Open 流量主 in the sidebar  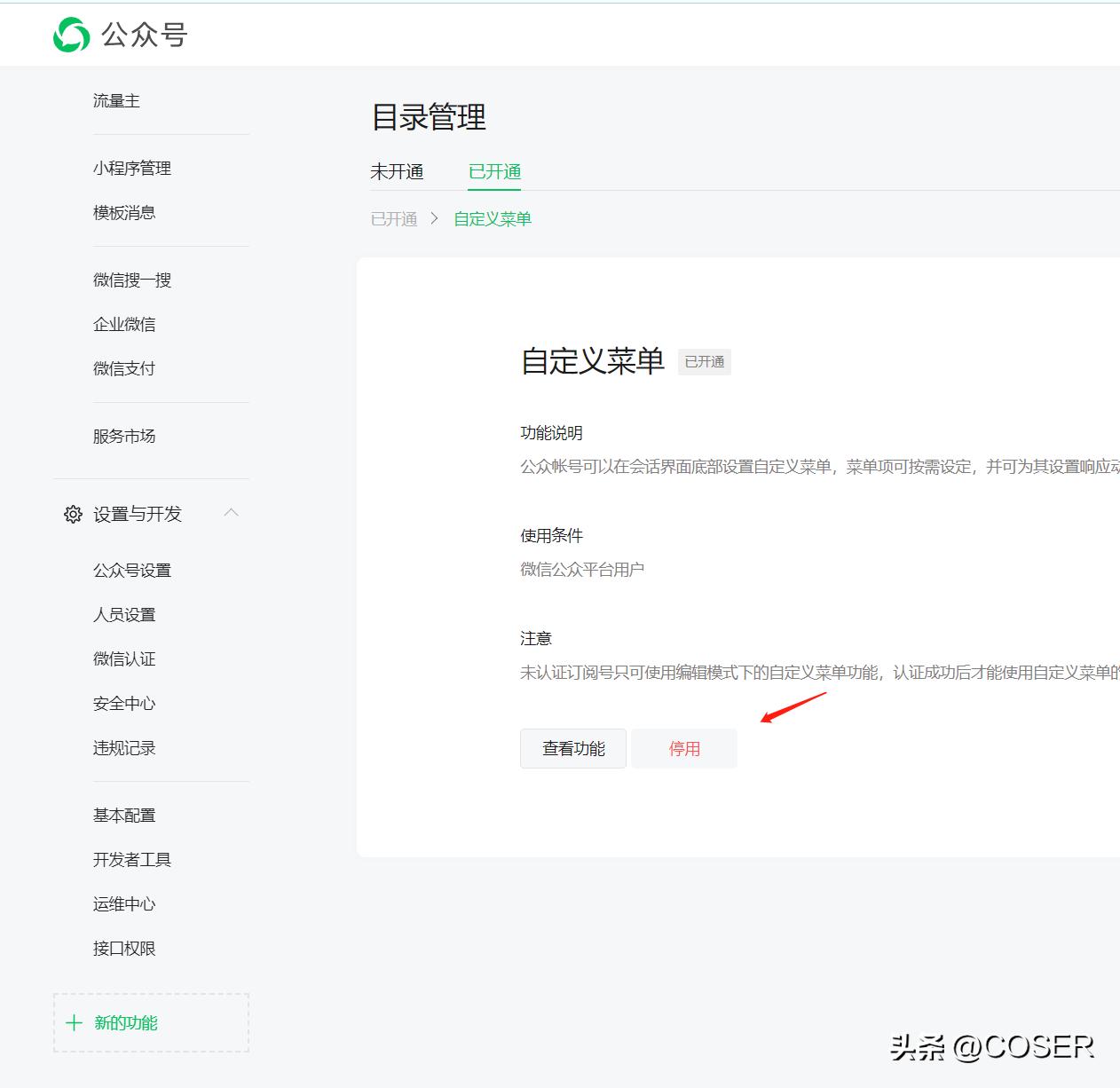pos(116,100)
